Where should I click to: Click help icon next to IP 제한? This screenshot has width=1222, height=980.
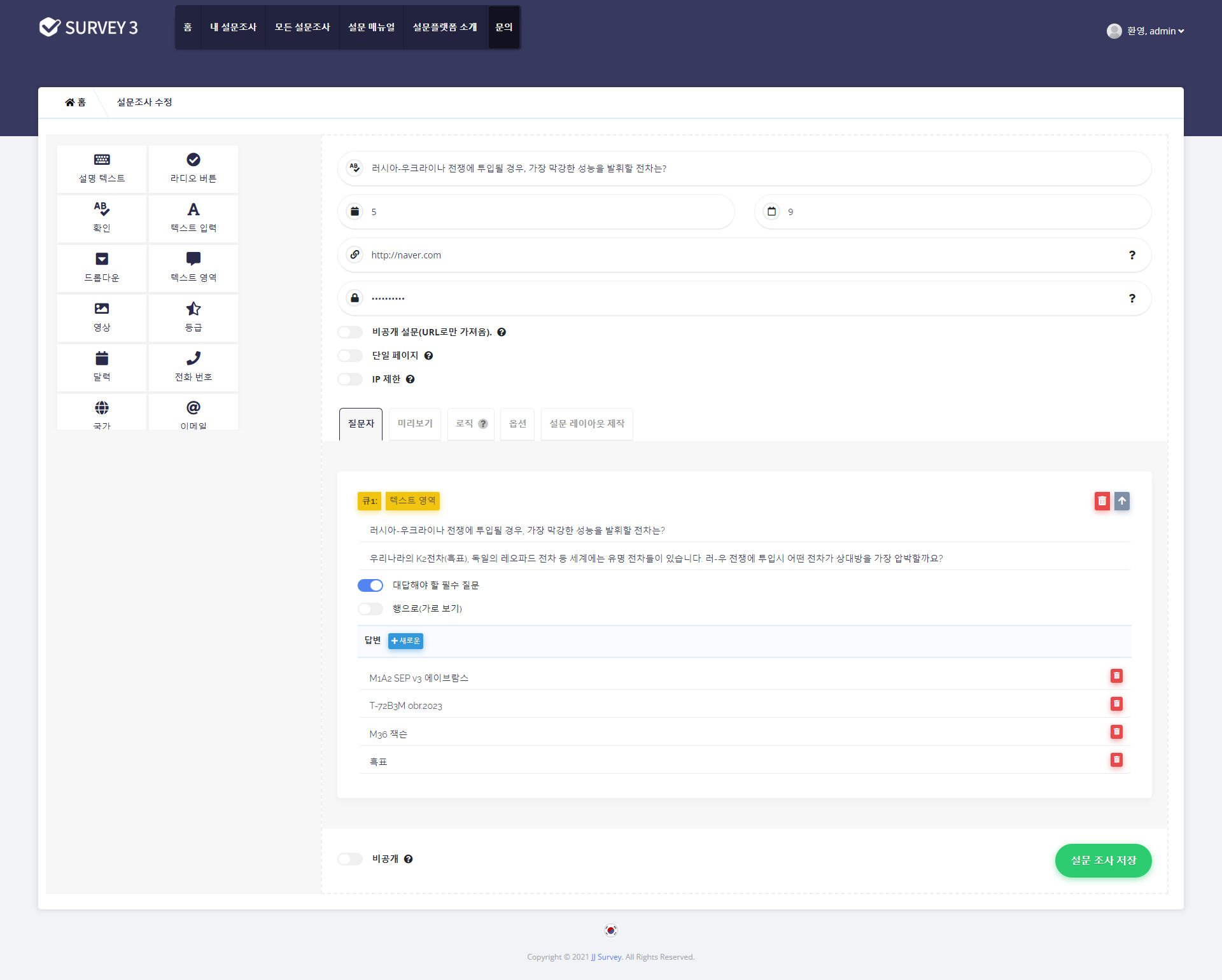pyautogui.click(x=411, y=379)
